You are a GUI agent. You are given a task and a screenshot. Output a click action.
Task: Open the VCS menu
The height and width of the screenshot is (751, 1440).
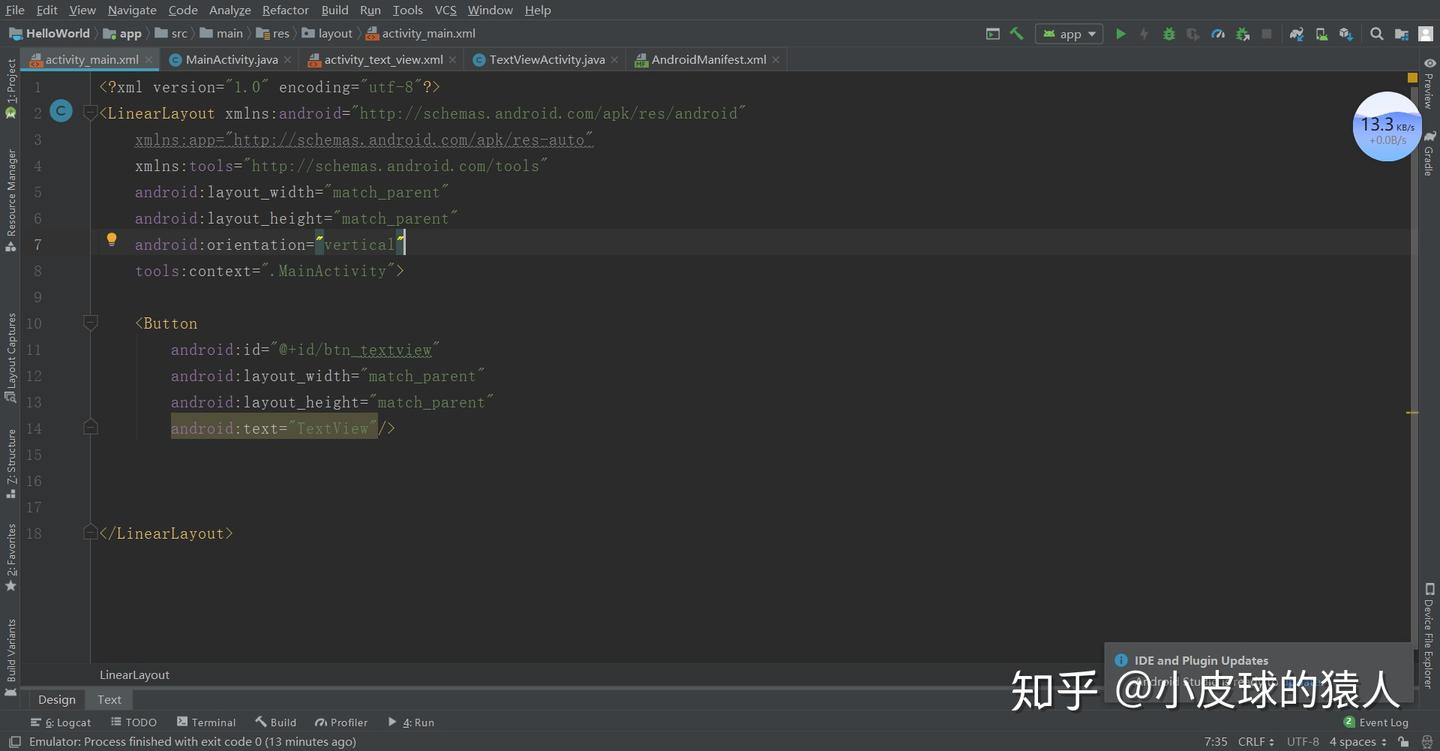446,10
